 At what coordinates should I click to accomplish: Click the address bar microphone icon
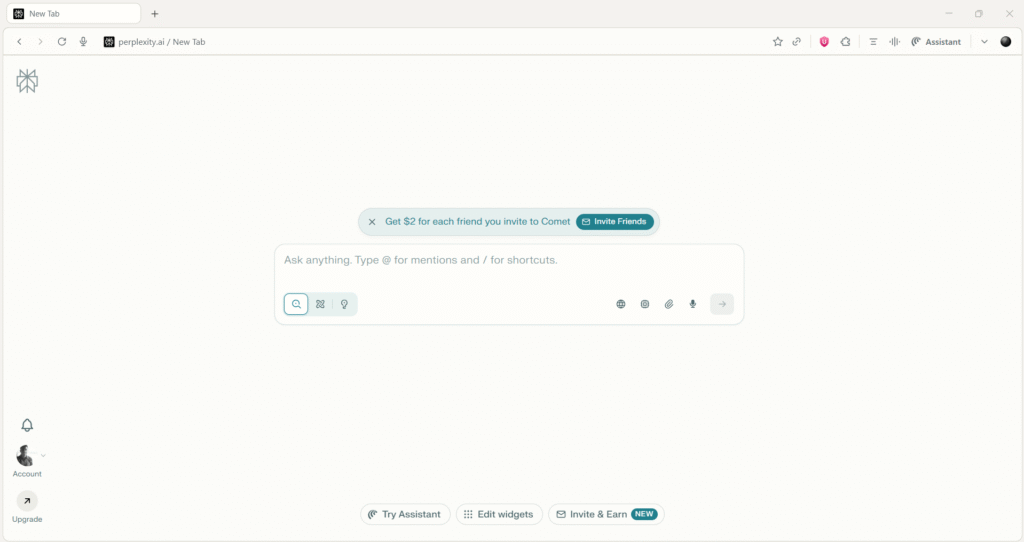pos(83,42)
